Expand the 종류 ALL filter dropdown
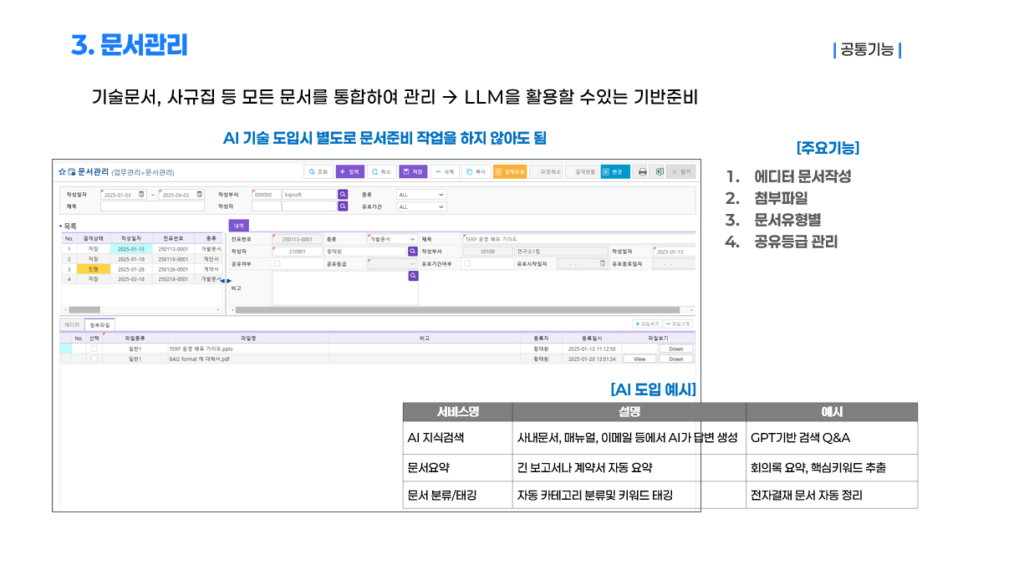The width and height of the screenshot is (1024, 575). (421, 195)
